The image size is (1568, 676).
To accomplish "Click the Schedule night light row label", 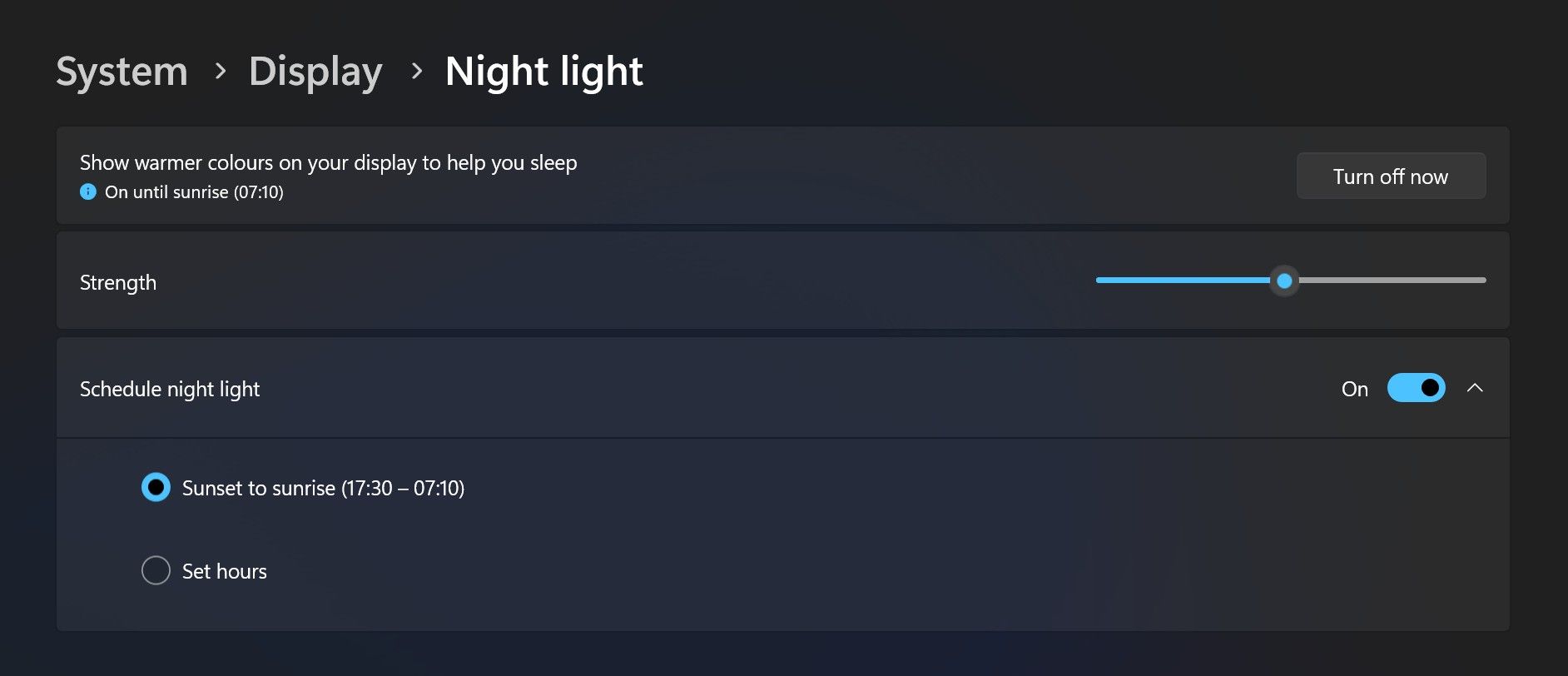I will 170,389.
